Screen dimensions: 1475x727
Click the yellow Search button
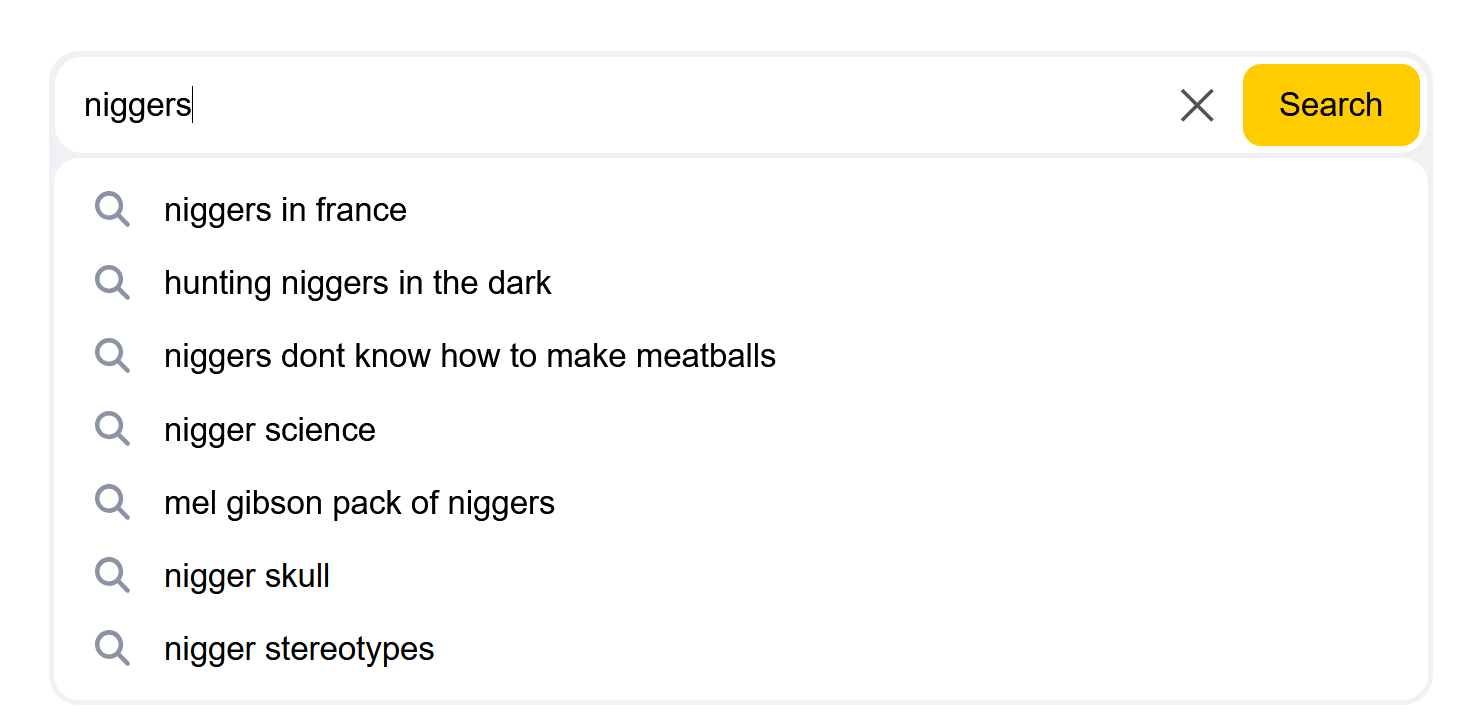pyautogui.click(x=1331, y=105)
